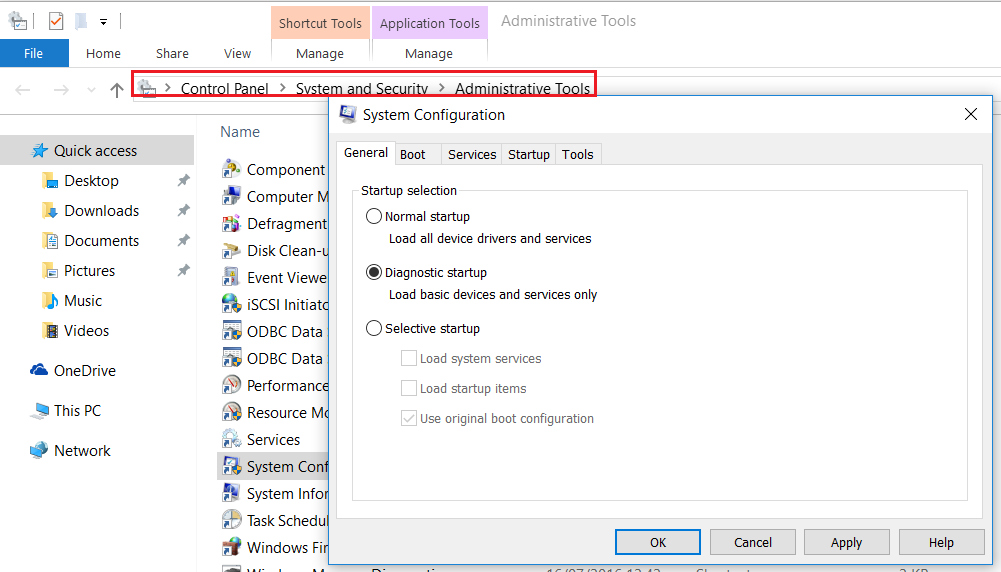
Task: Select the Diagnostic startup radio button
Action: [x=373, y=273]
